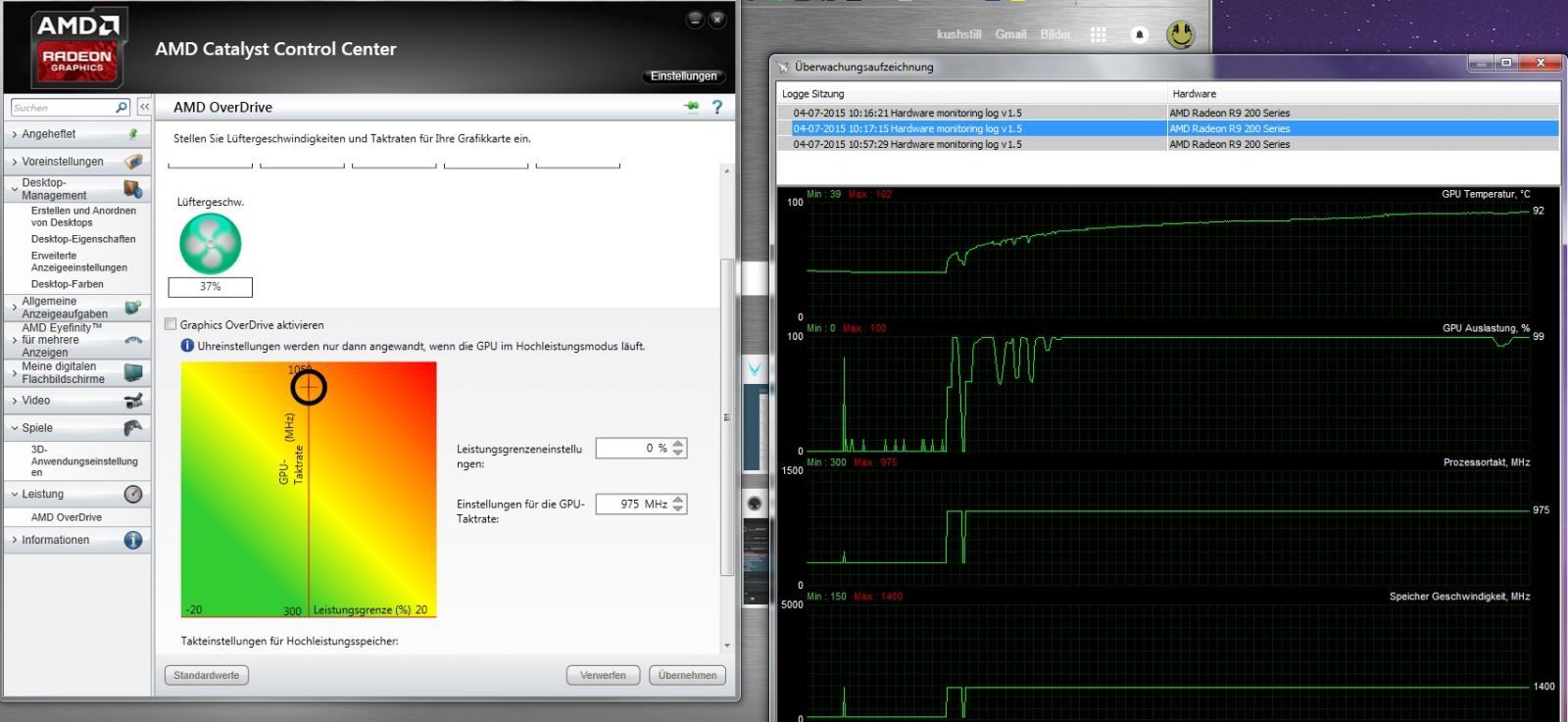Screen dimensions: 1568x722
Task: Click the blue info icon beside Uhreinstellungen note
Action: (187, 346)
